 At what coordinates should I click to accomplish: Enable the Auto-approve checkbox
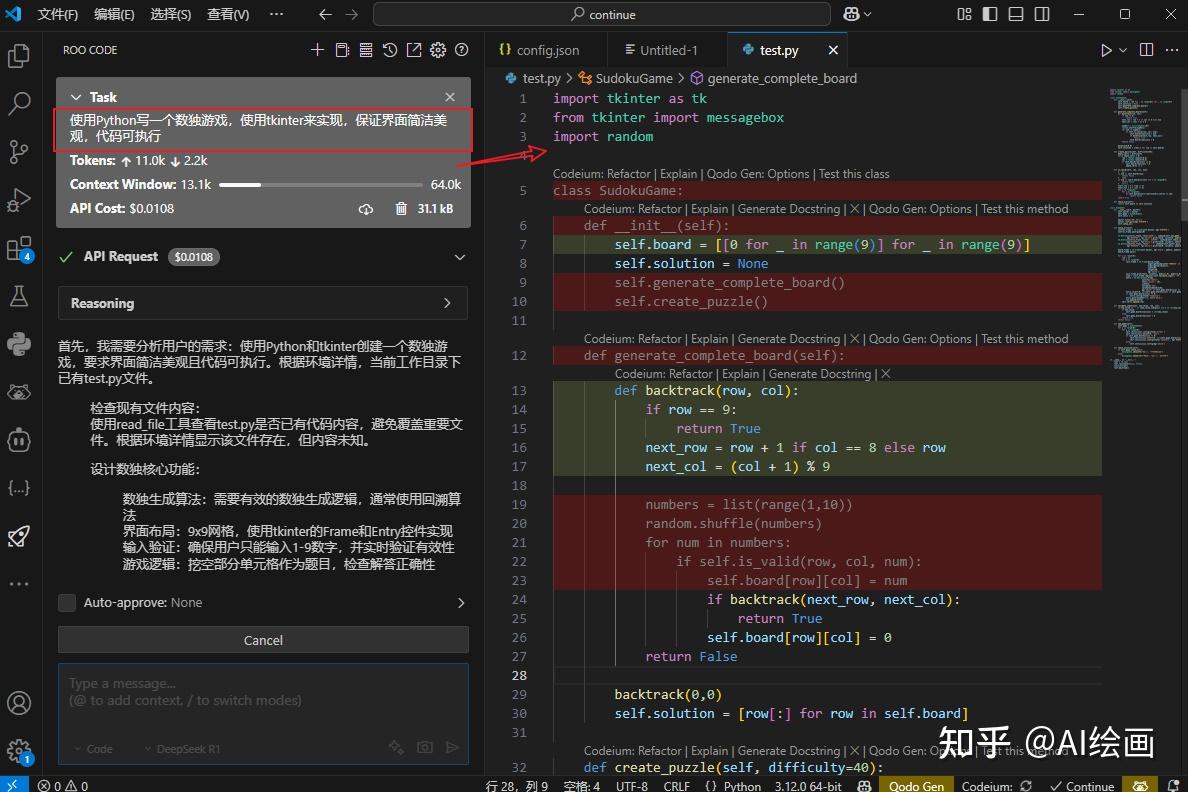click(66, 602)
